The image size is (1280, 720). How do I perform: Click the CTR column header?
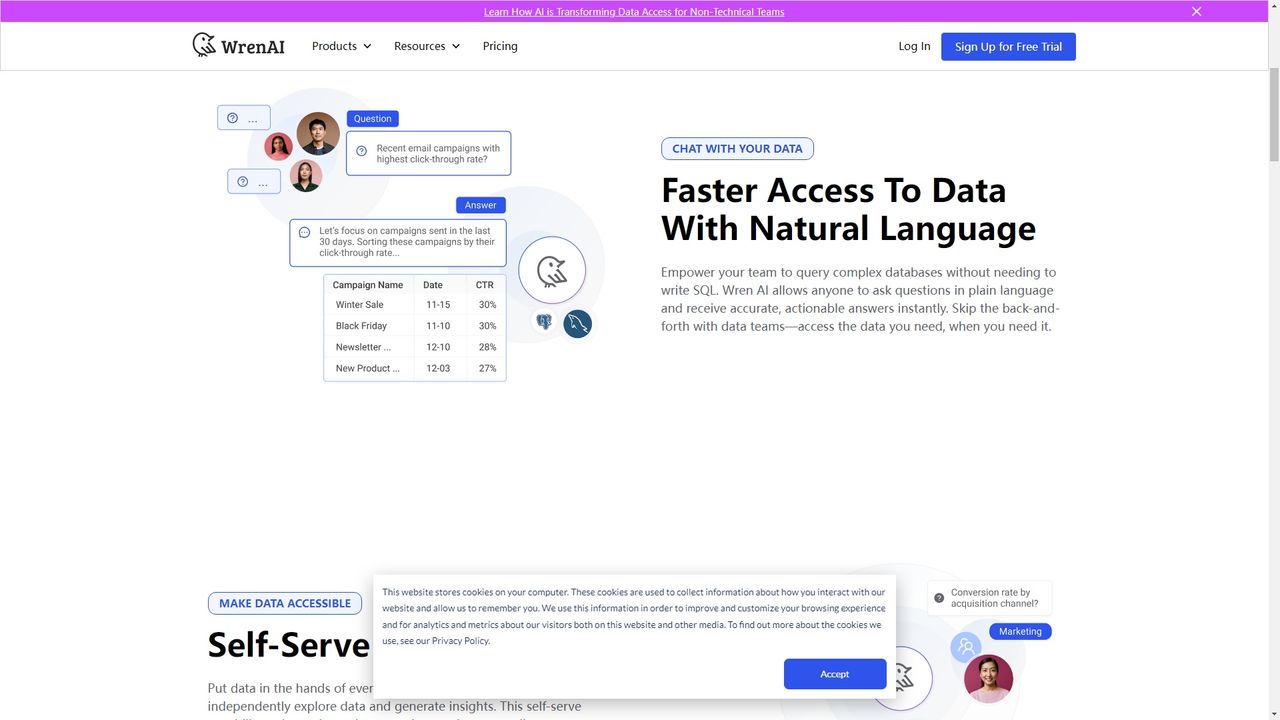coord(484,285)
